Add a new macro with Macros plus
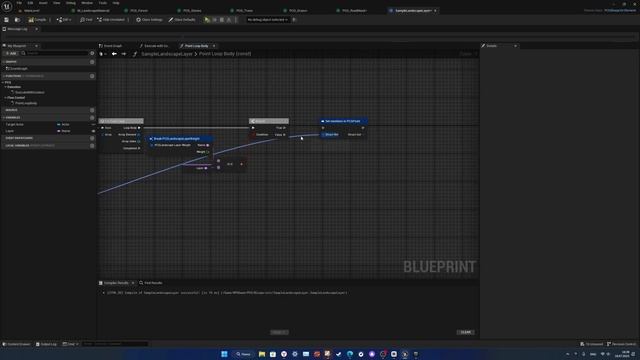 tap(92, 110)
